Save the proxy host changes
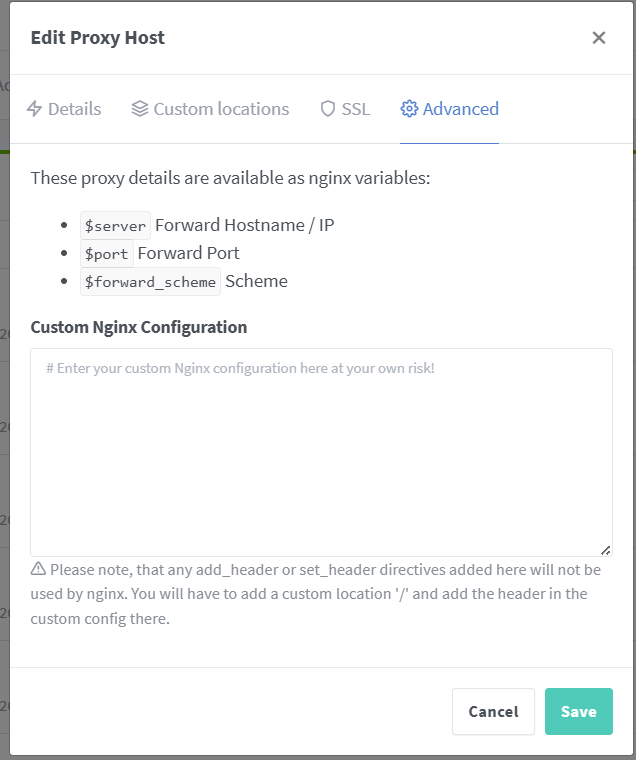Screen dimensions: 636x760 coord(578,711)
